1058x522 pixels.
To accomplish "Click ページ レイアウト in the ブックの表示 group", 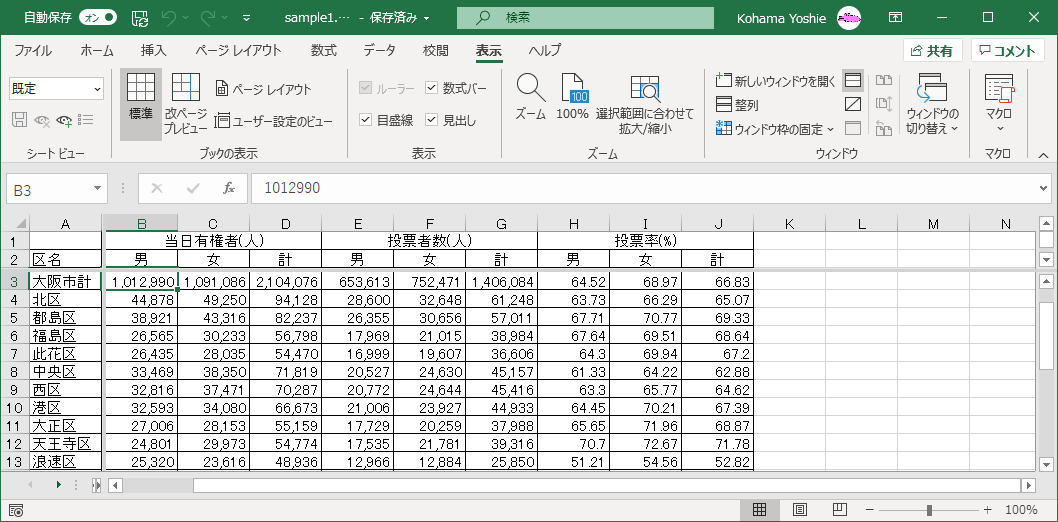I will click(264, 89).
